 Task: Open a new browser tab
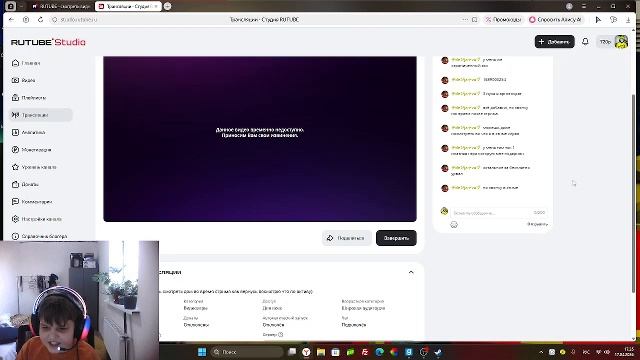pyautogui.click(x=167, y=6)
